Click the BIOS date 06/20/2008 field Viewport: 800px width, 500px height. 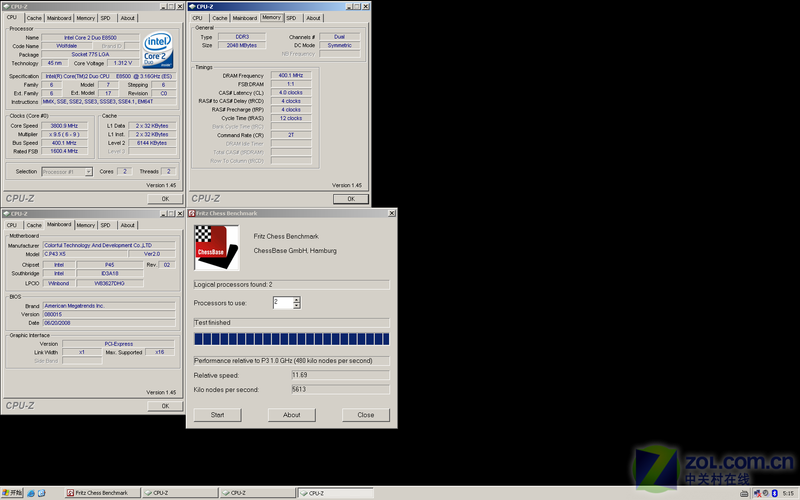coord(109,323)
